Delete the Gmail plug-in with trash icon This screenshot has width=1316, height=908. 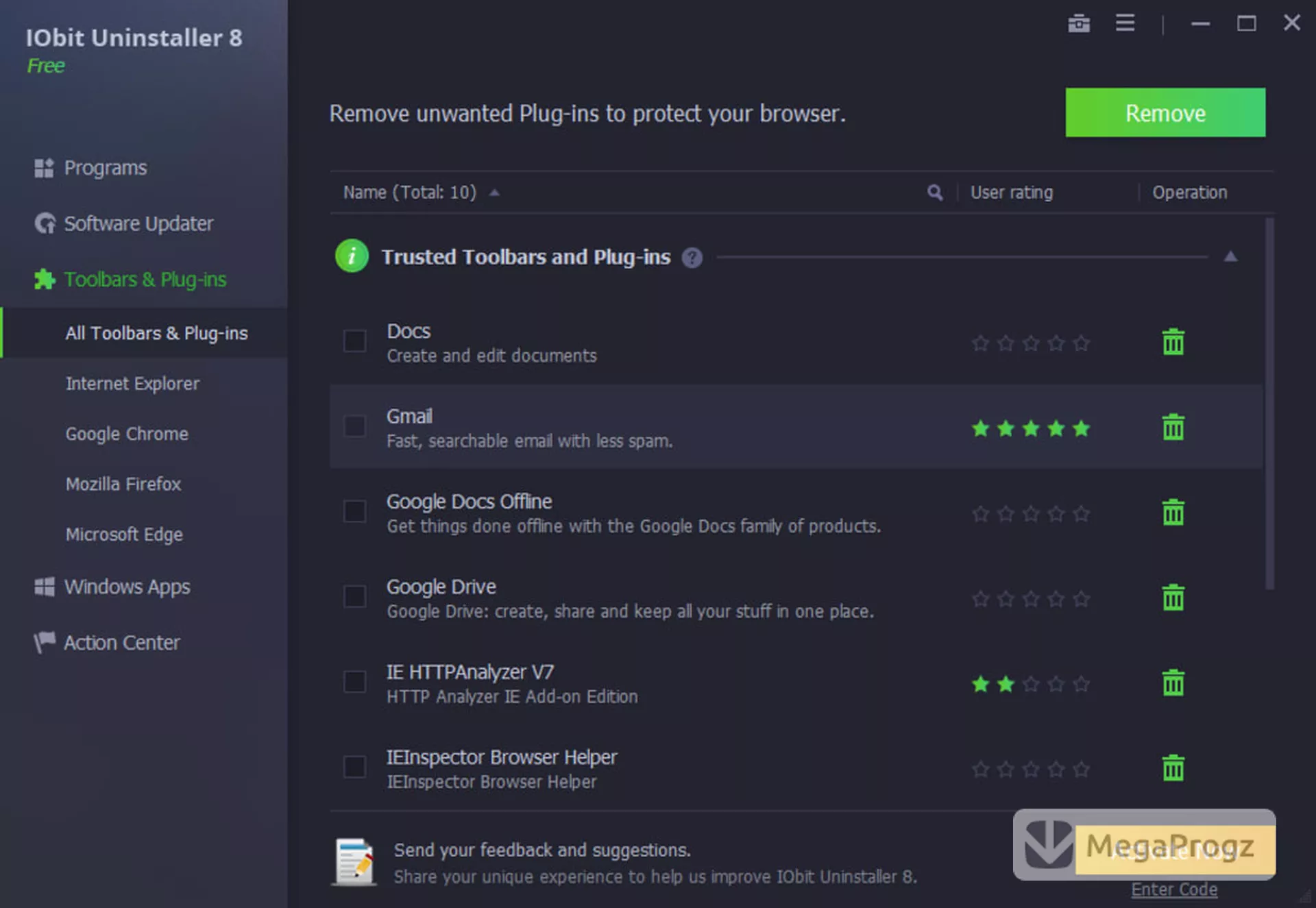1173,427
